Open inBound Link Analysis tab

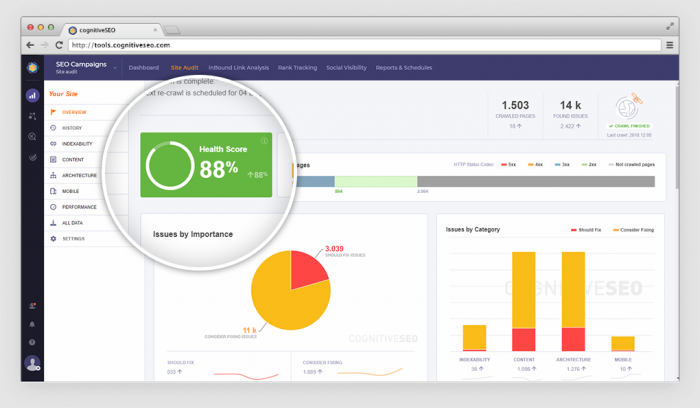point(238,68)
